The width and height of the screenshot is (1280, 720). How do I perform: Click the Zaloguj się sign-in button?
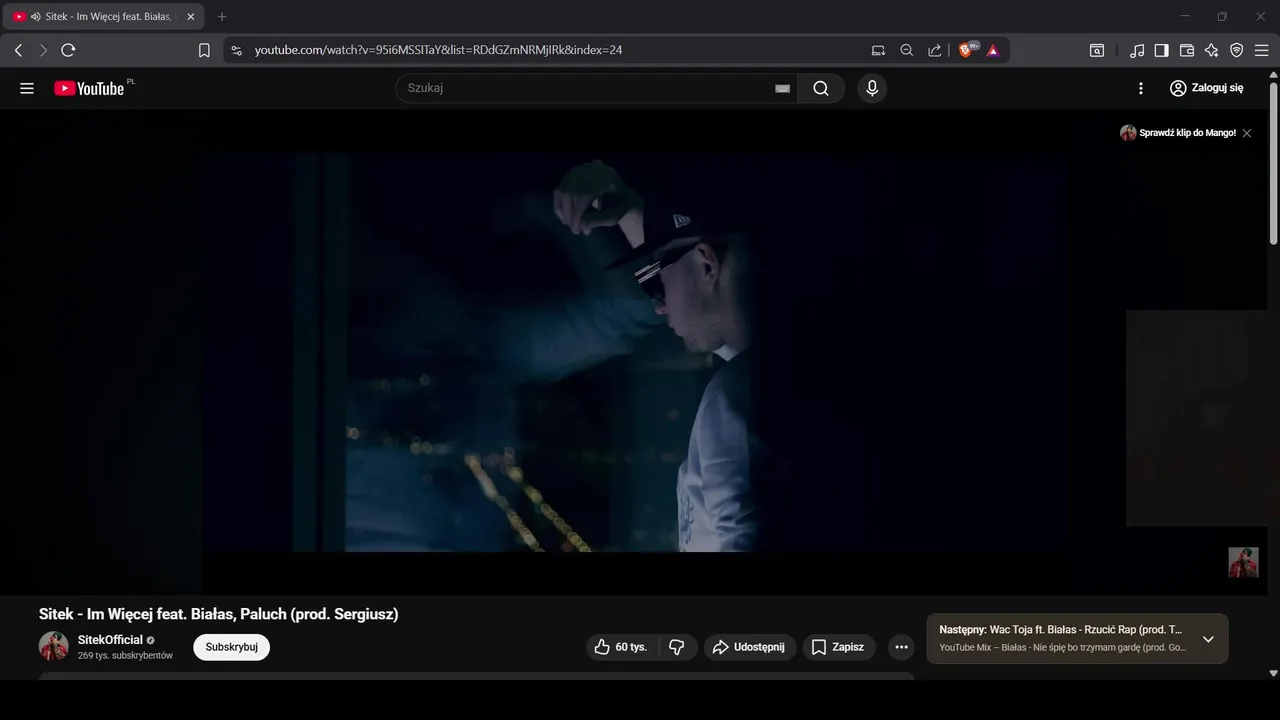click(1207, 88)
